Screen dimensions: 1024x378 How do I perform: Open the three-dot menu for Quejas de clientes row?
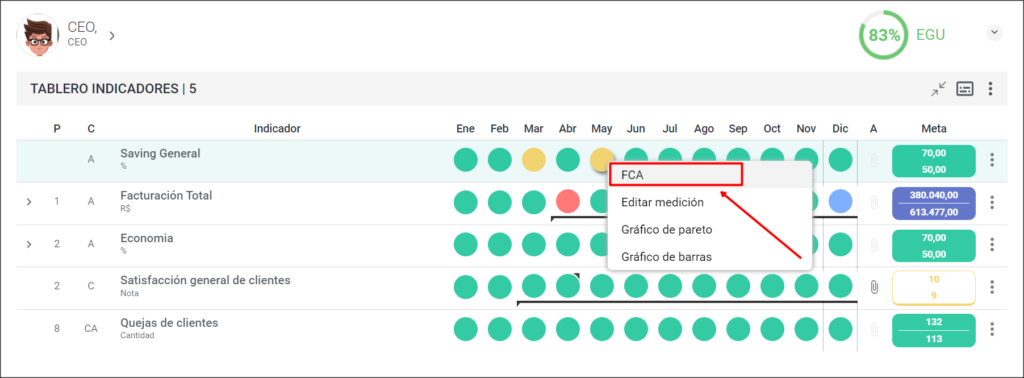coord(992,329)
